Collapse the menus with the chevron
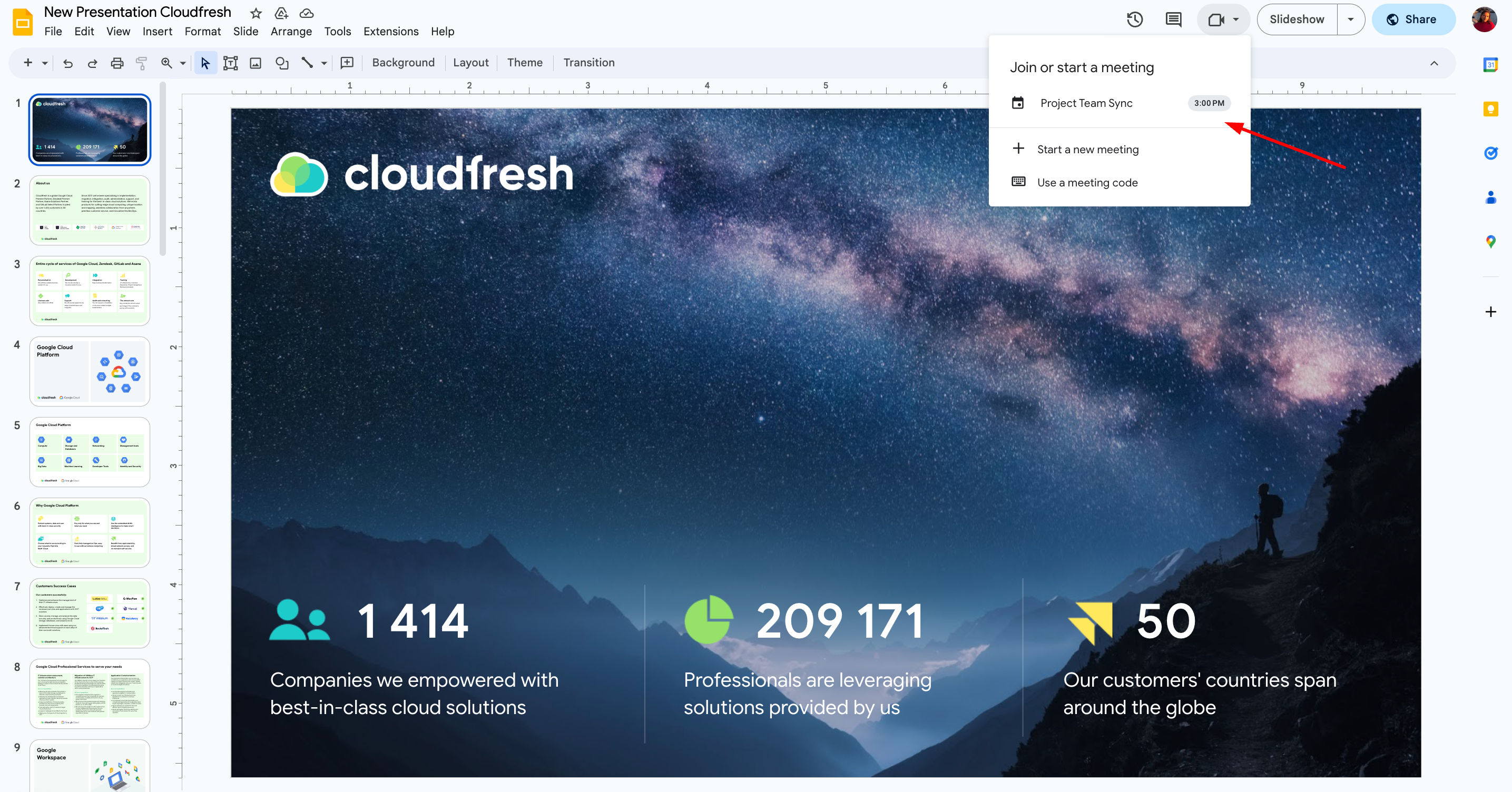Screen dimensions: 1512x792 click(1434, 63)
